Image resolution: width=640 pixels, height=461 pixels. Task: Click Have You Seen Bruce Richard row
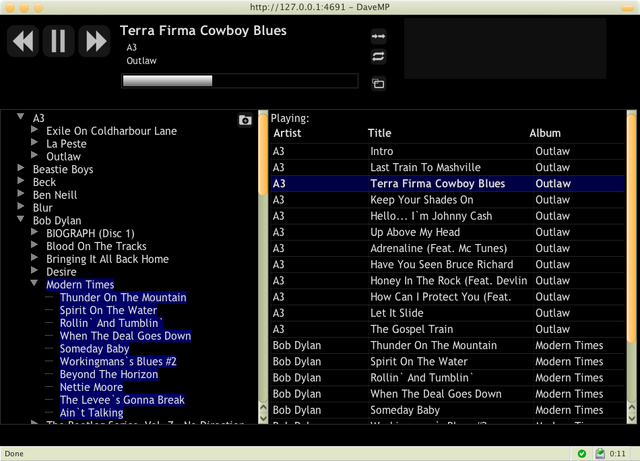click(448, 265)
